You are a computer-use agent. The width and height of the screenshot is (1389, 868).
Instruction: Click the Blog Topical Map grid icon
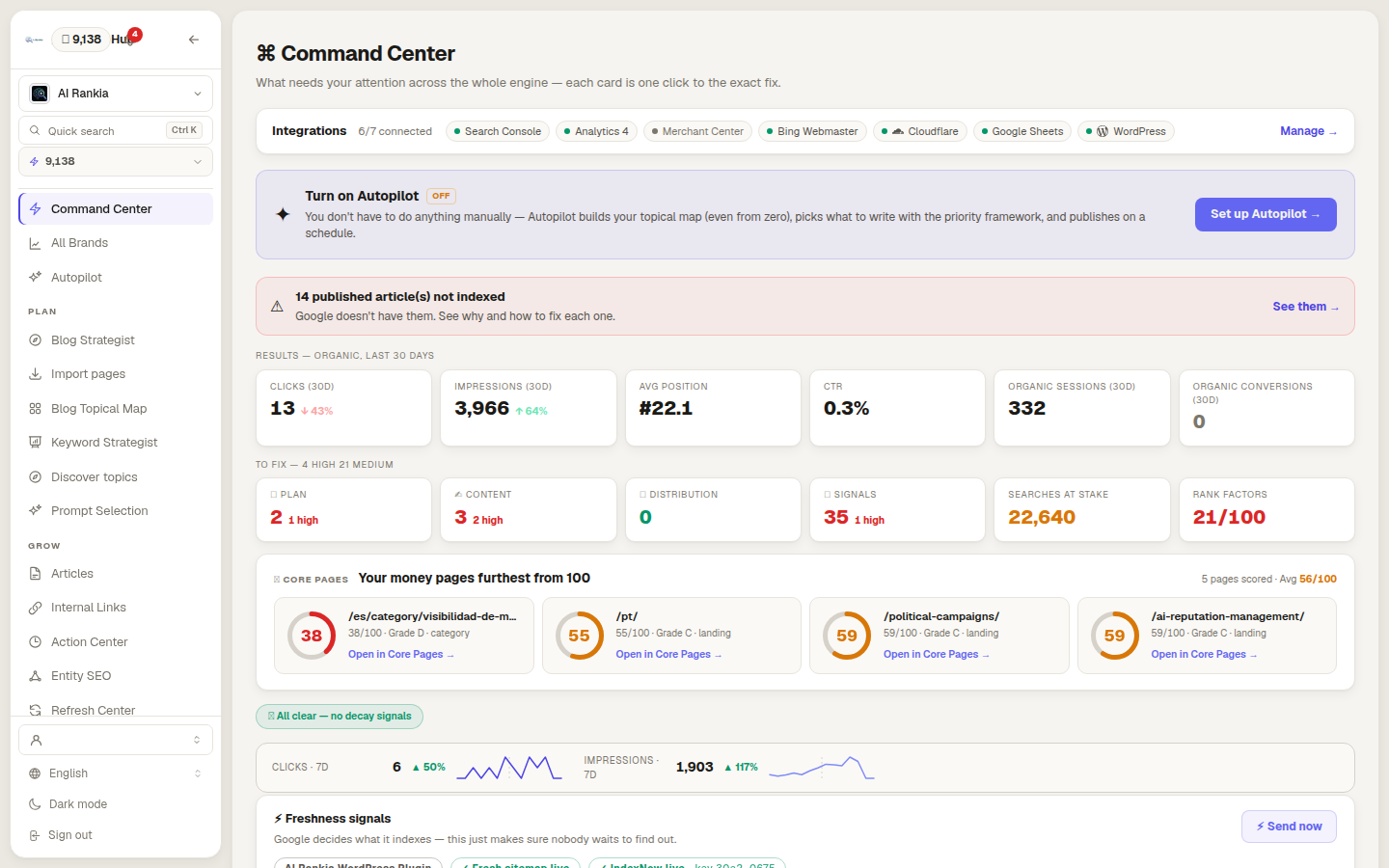pos(35,409)
